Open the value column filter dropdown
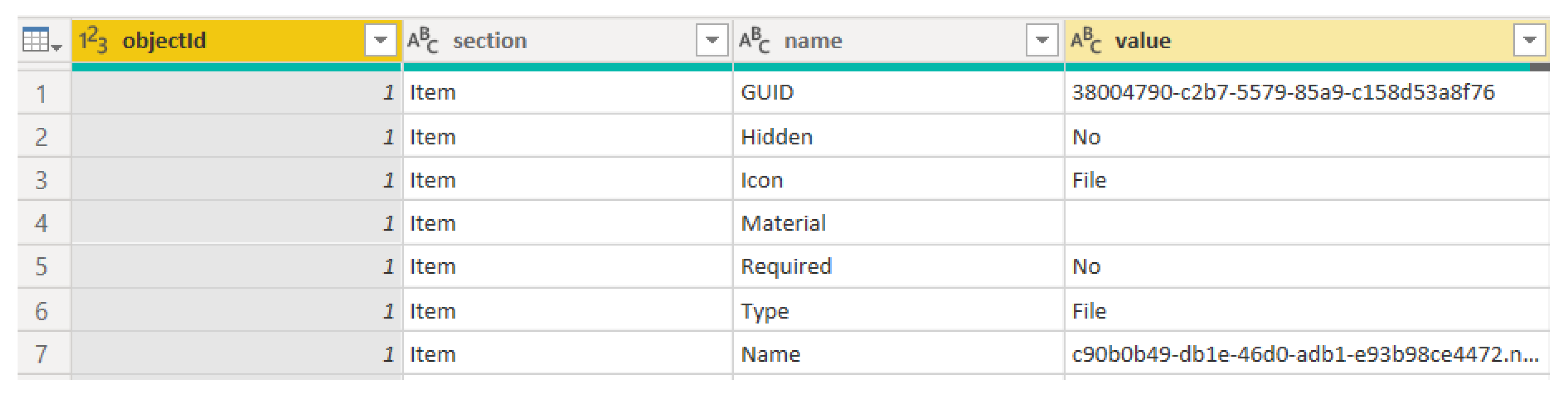This screenshot has height=394, width=1568. [x=1529, y=41]
